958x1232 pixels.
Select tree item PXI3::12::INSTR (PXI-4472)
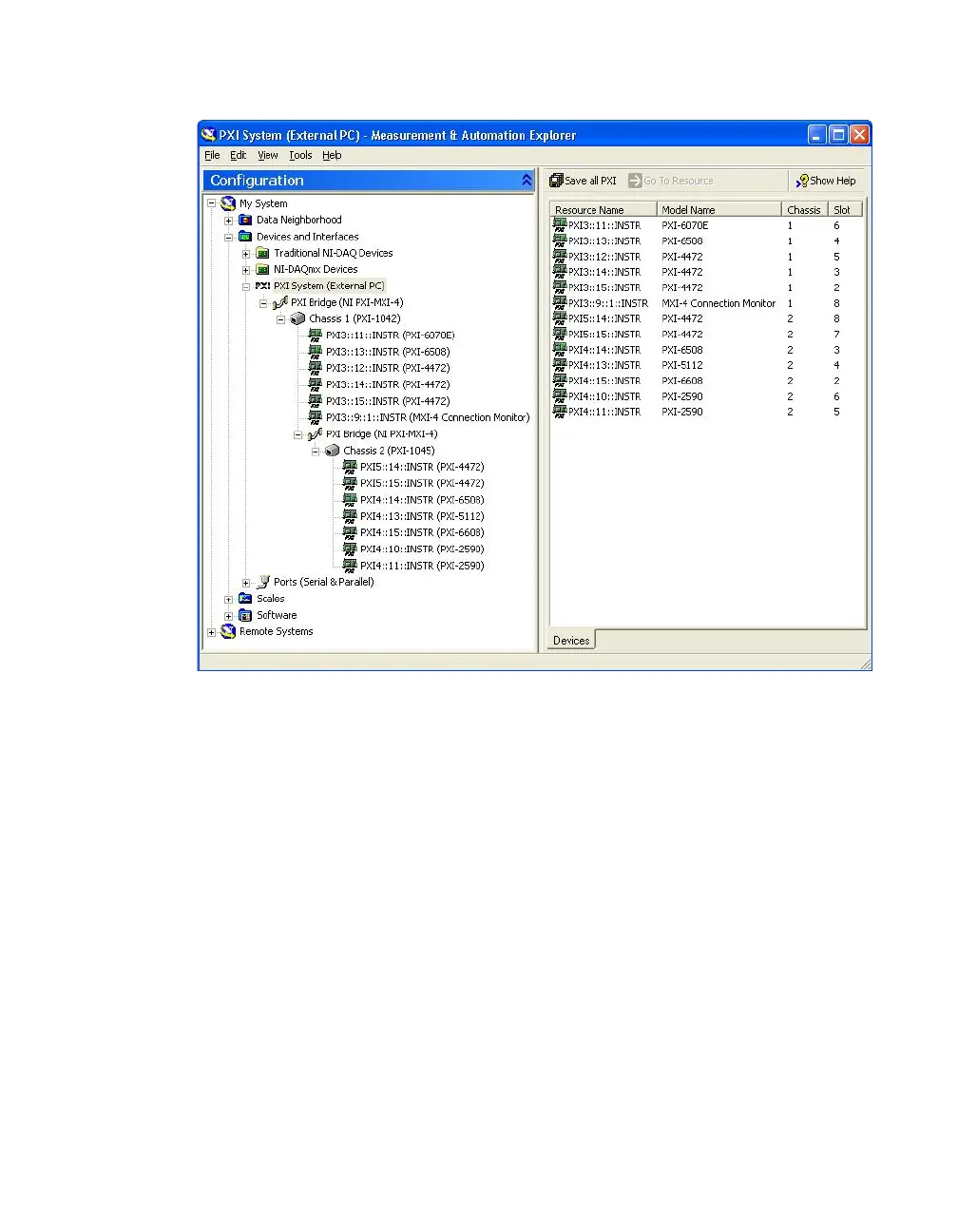pos(388,368)
